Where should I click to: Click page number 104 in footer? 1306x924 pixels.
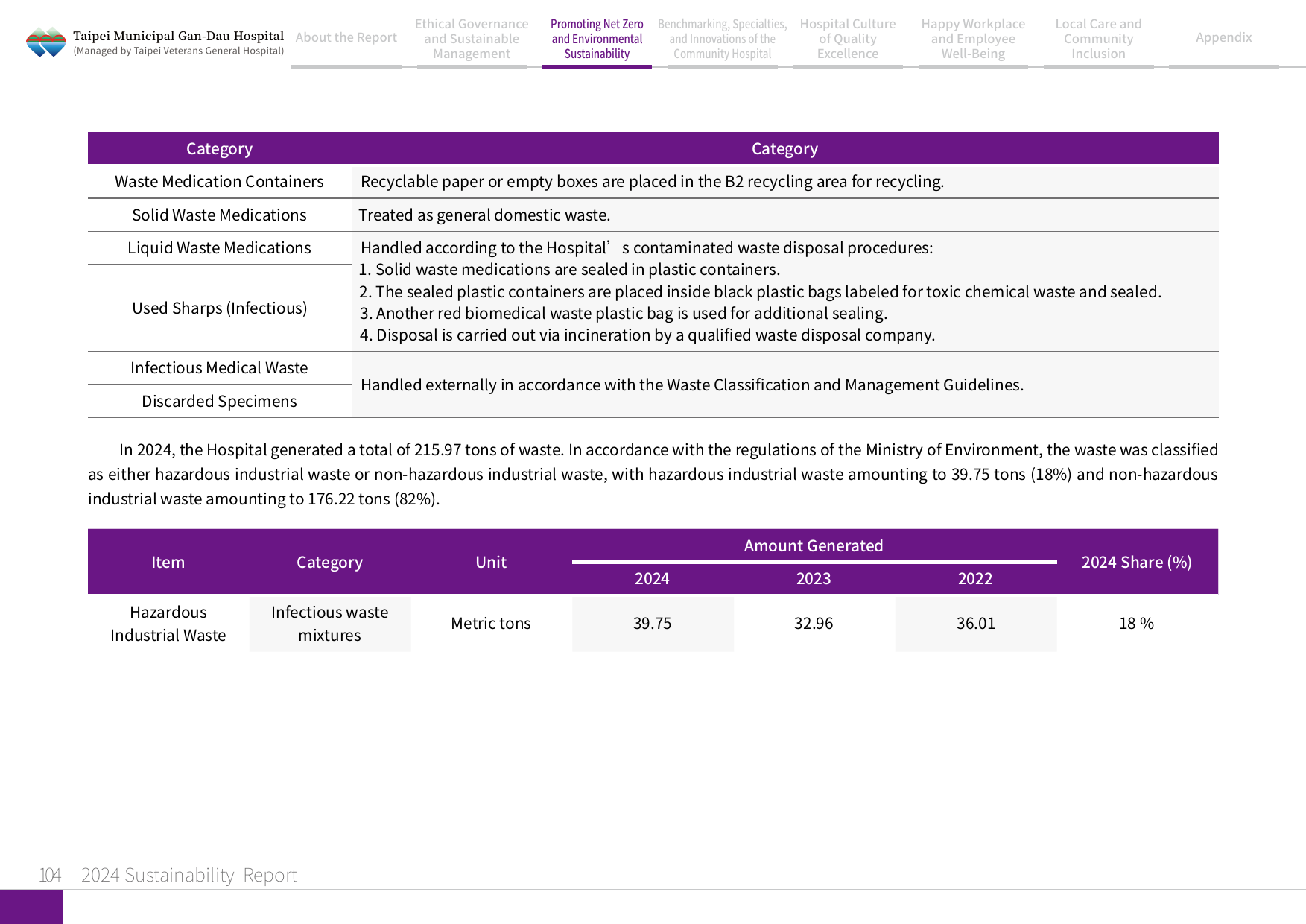click(x=50, y=875)
